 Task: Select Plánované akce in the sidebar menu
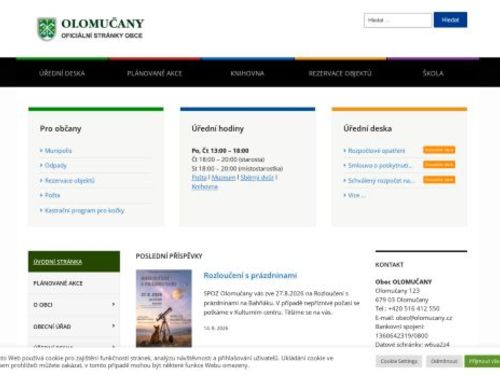point(74,283)
